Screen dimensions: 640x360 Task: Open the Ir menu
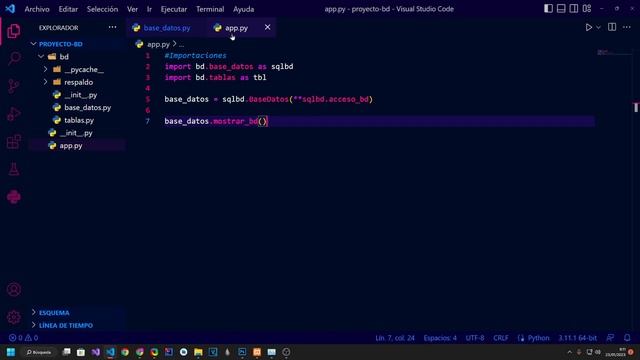[149, 9]
